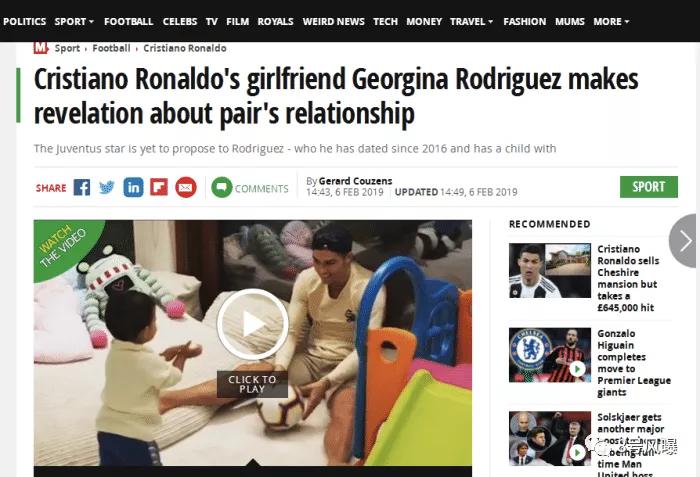This screenshot has height=477, width=700.
Task: Share article on Facebook icon
Action: click(x=82, y=188)
